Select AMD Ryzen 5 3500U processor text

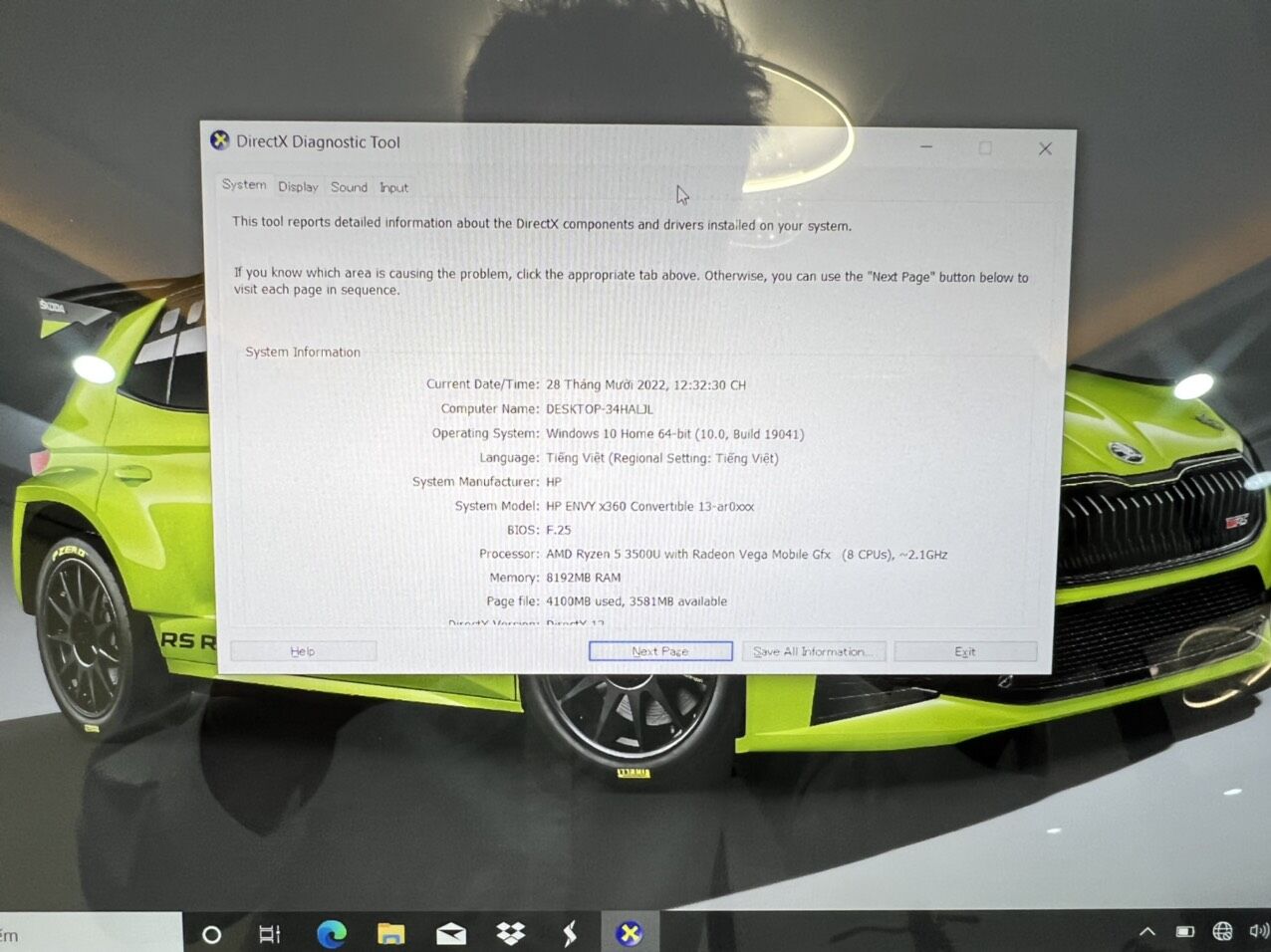pos(746,555)
